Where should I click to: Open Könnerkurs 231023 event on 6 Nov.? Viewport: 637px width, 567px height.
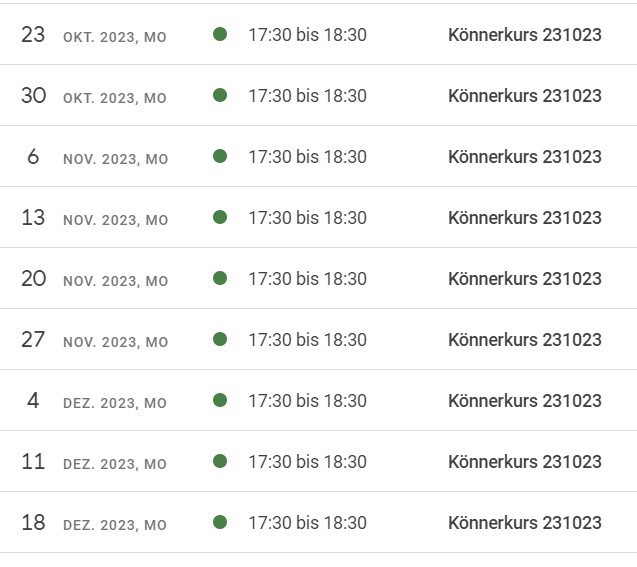click(x=524, y=157)
